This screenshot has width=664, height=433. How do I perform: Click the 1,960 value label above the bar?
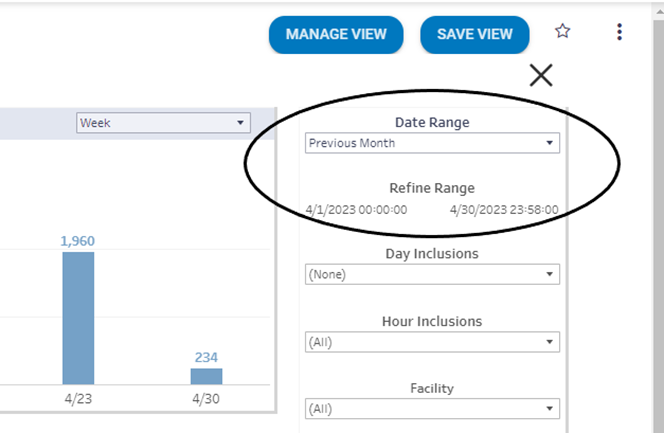click(x=78, y=241)
